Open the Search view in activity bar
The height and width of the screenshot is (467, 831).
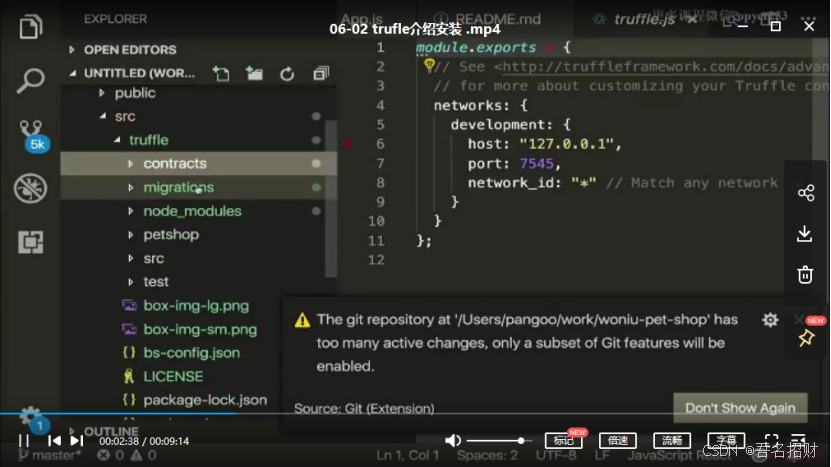[30, 81]
